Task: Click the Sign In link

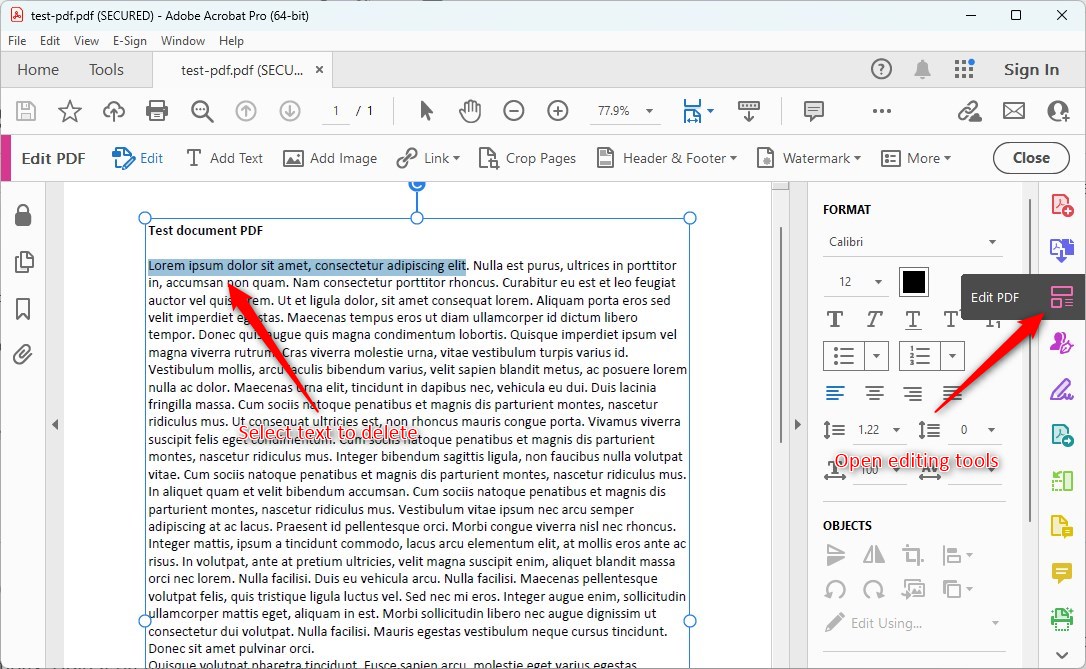Action: tap(1032, 69)
